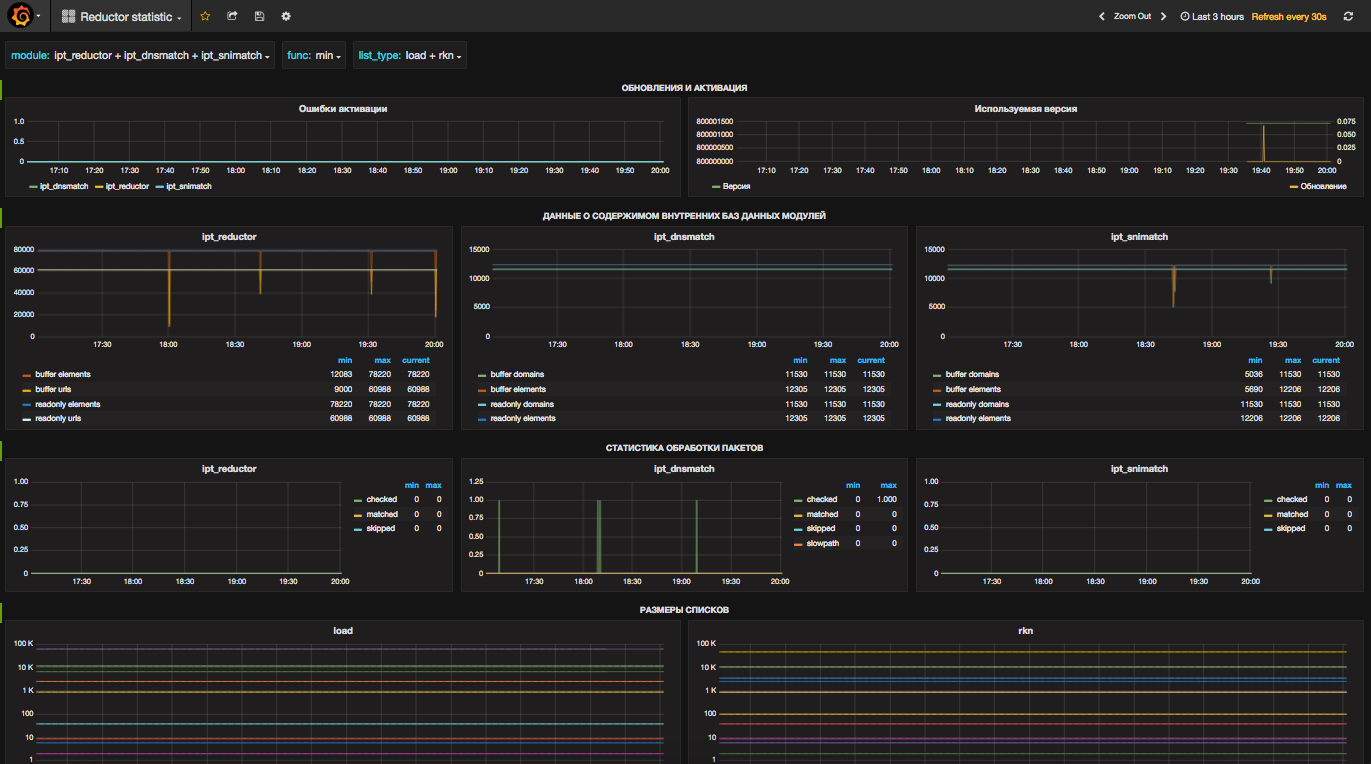
Task: Expand the module variable dropdown
Action: [140, 56]
